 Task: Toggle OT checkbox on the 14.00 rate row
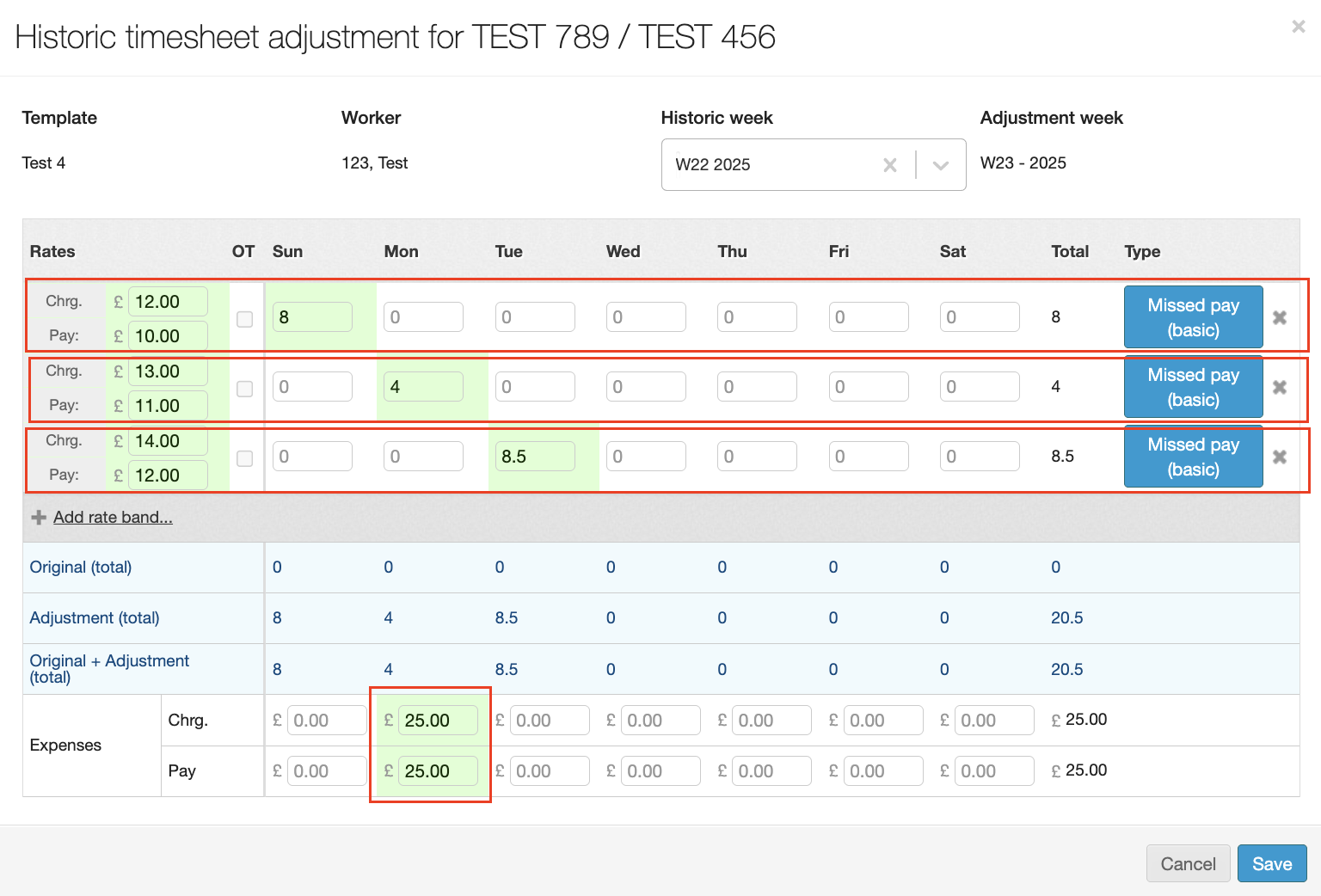click(245, 458)
